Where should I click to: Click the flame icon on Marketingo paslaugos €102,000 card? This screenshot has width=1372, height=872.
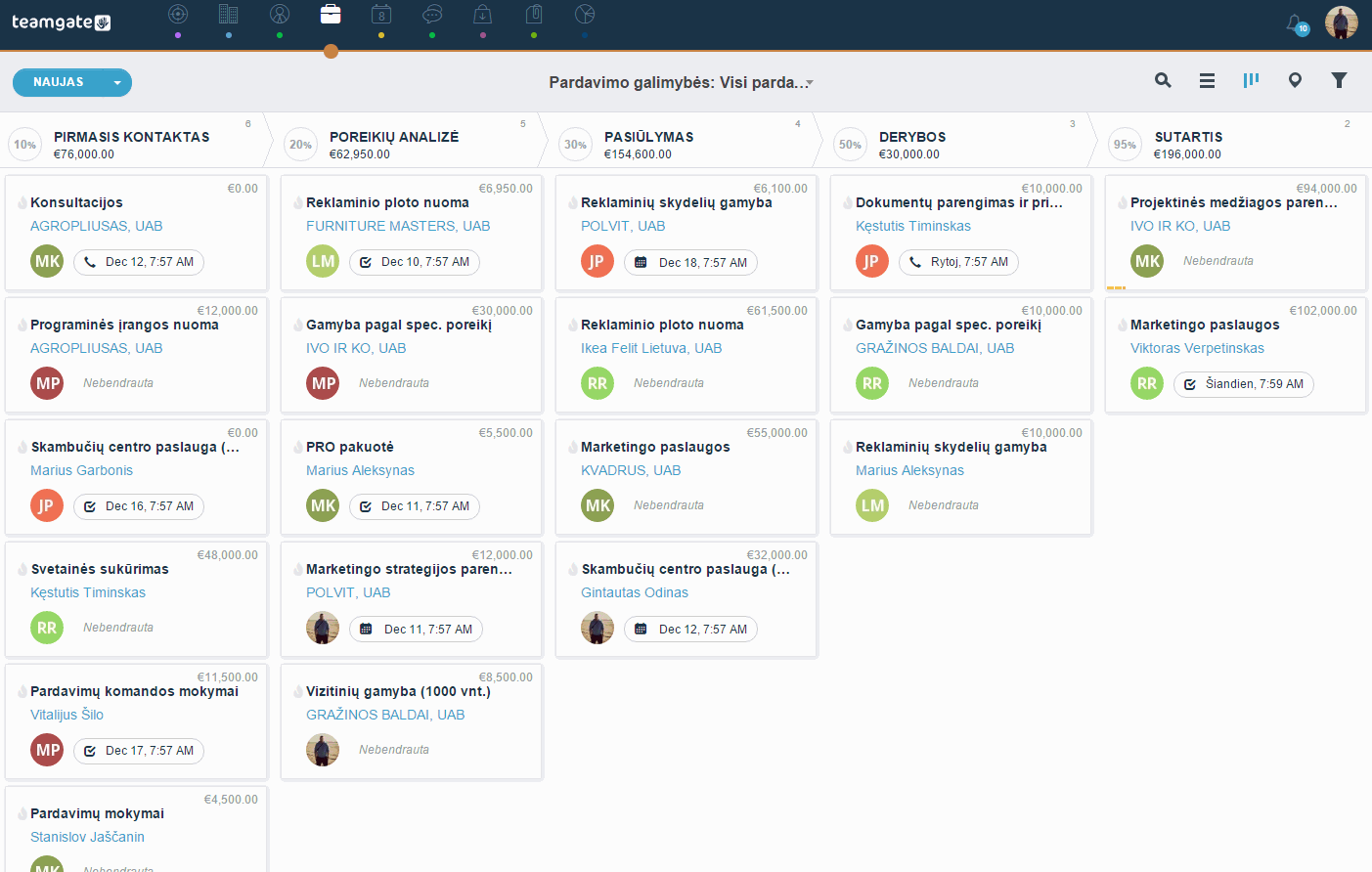[x=1123, y=326]
